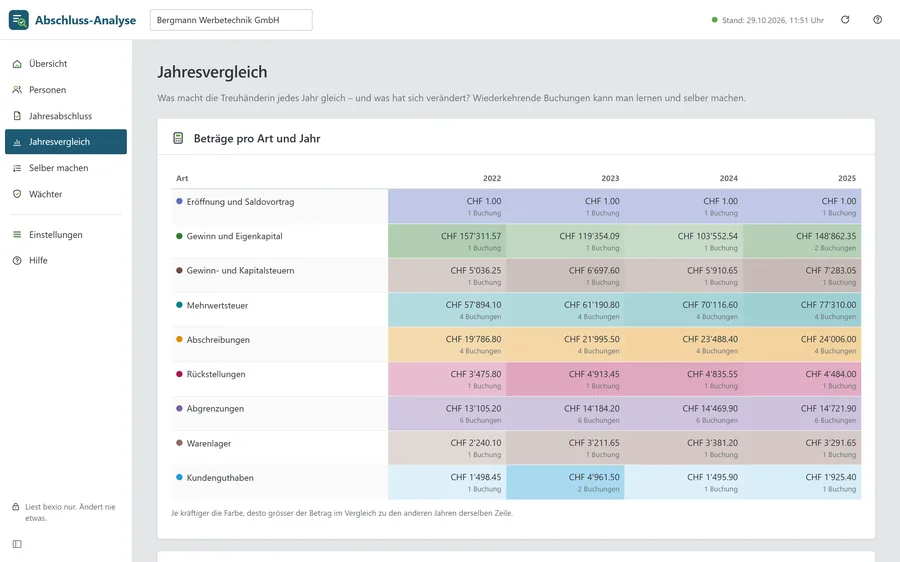Click cell CHF 6'697.60 in Kapitalsteuern row

[x=565, y=276]
